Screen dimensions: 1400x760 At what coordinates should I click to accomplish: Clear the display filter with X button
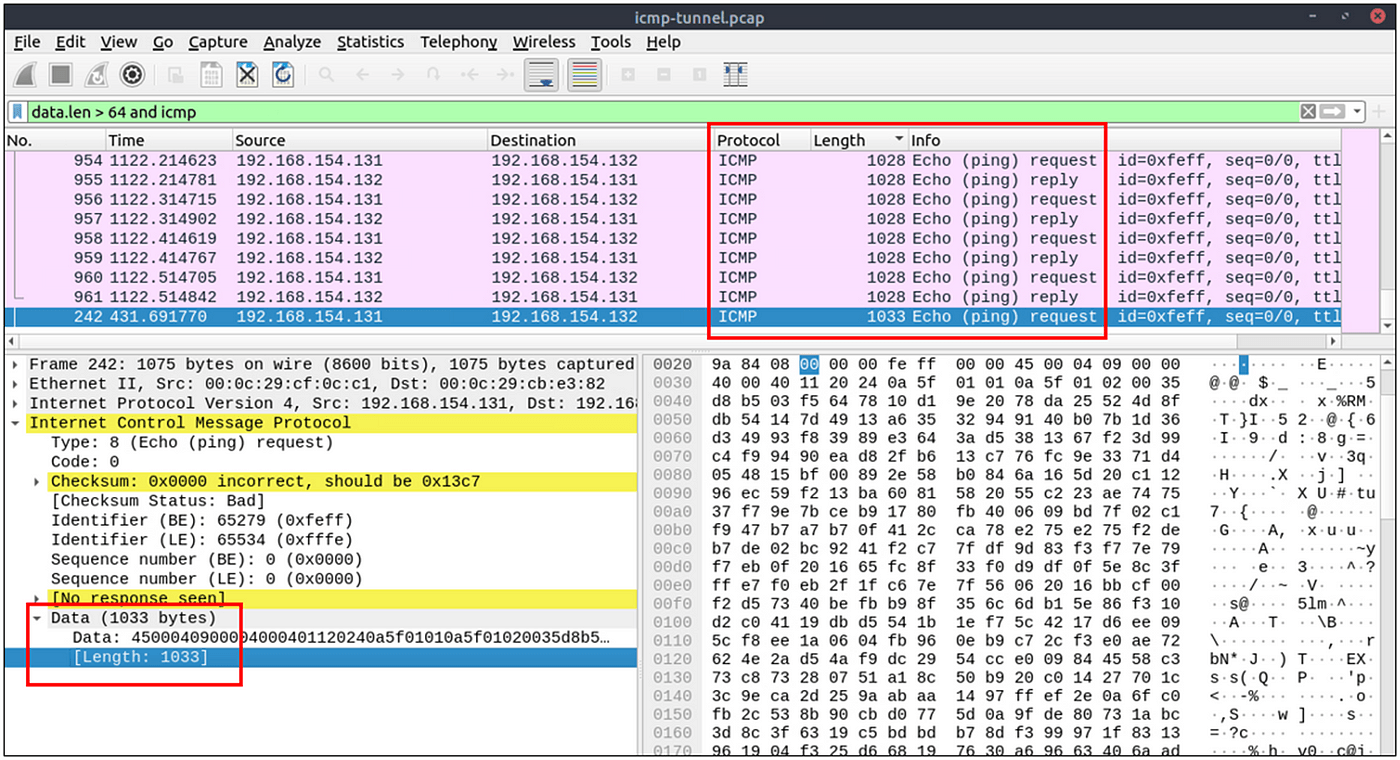pos(1308,112)
